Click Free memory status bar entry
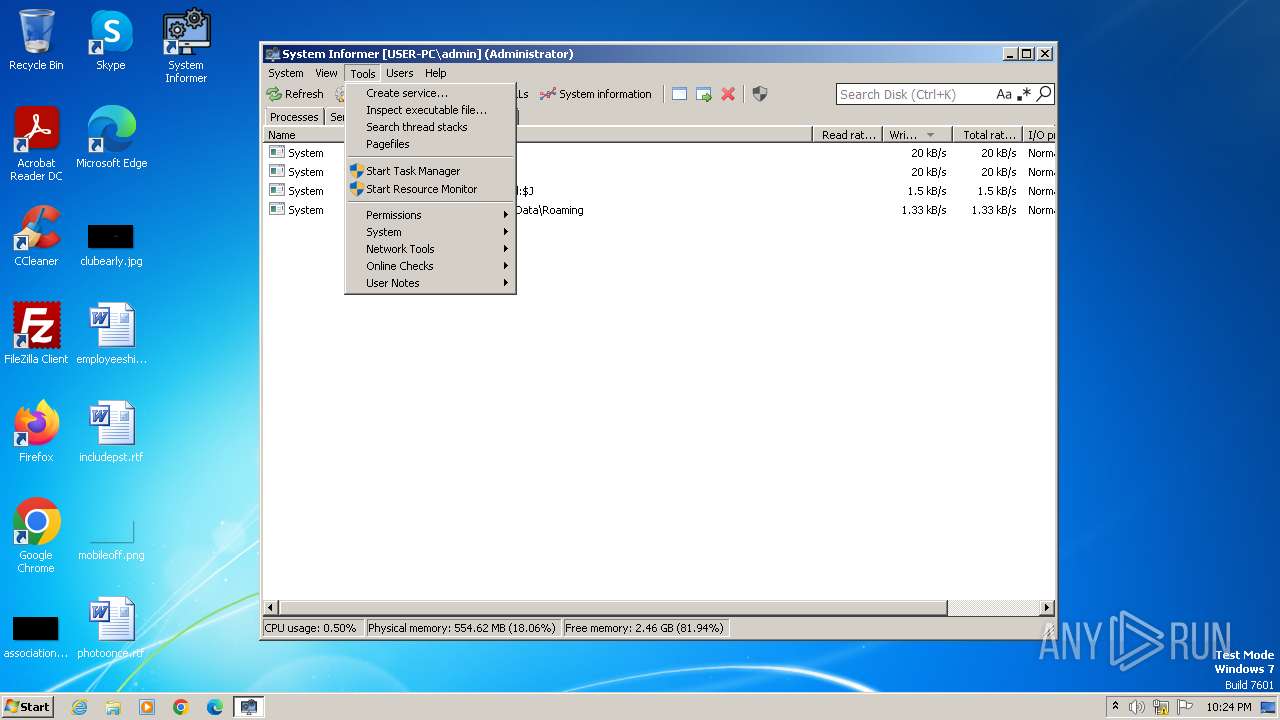Screen dimensions: 1280x720 [x=644, y=628]
